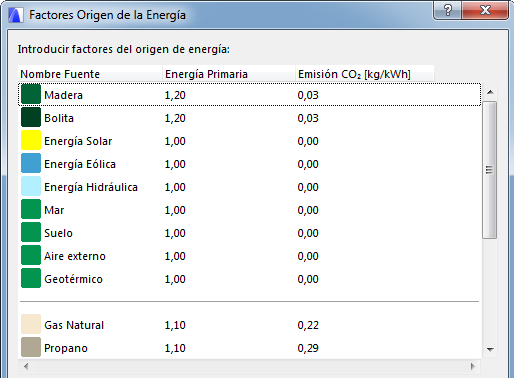Click Energía Hidráulica CO₂ emission 0,00
514x378 pixels.
coord(308,187)
